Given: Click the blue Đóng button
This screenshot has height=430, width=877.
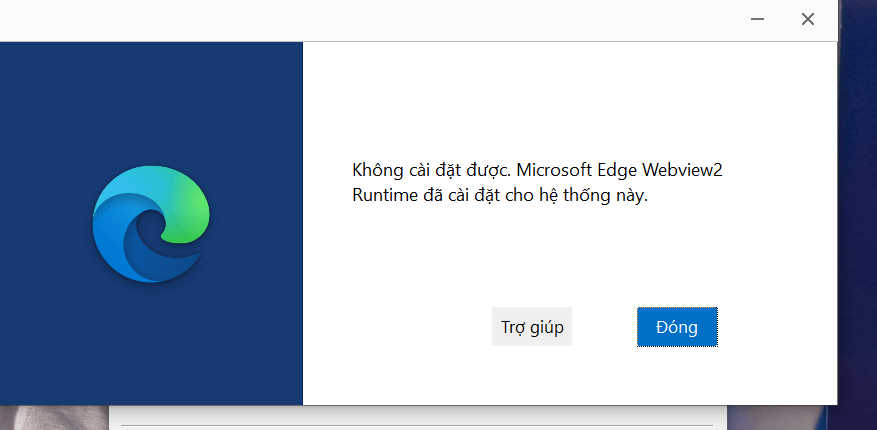Looking at the screenshot, I should tap(677, 327).
